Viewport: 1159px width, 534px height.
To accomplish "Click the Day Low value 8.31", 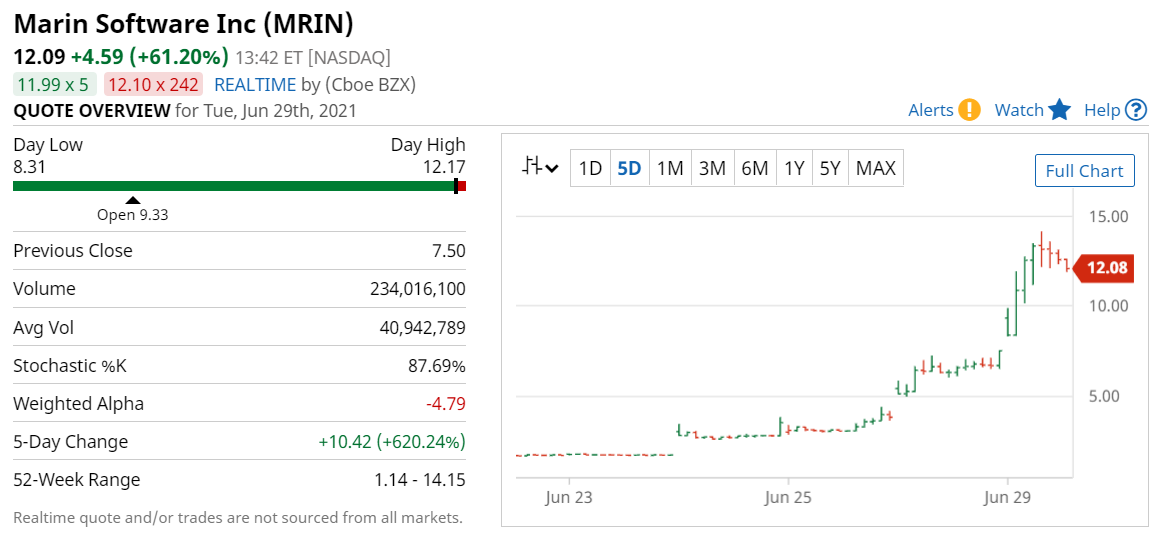I will [x=30, y=166].
